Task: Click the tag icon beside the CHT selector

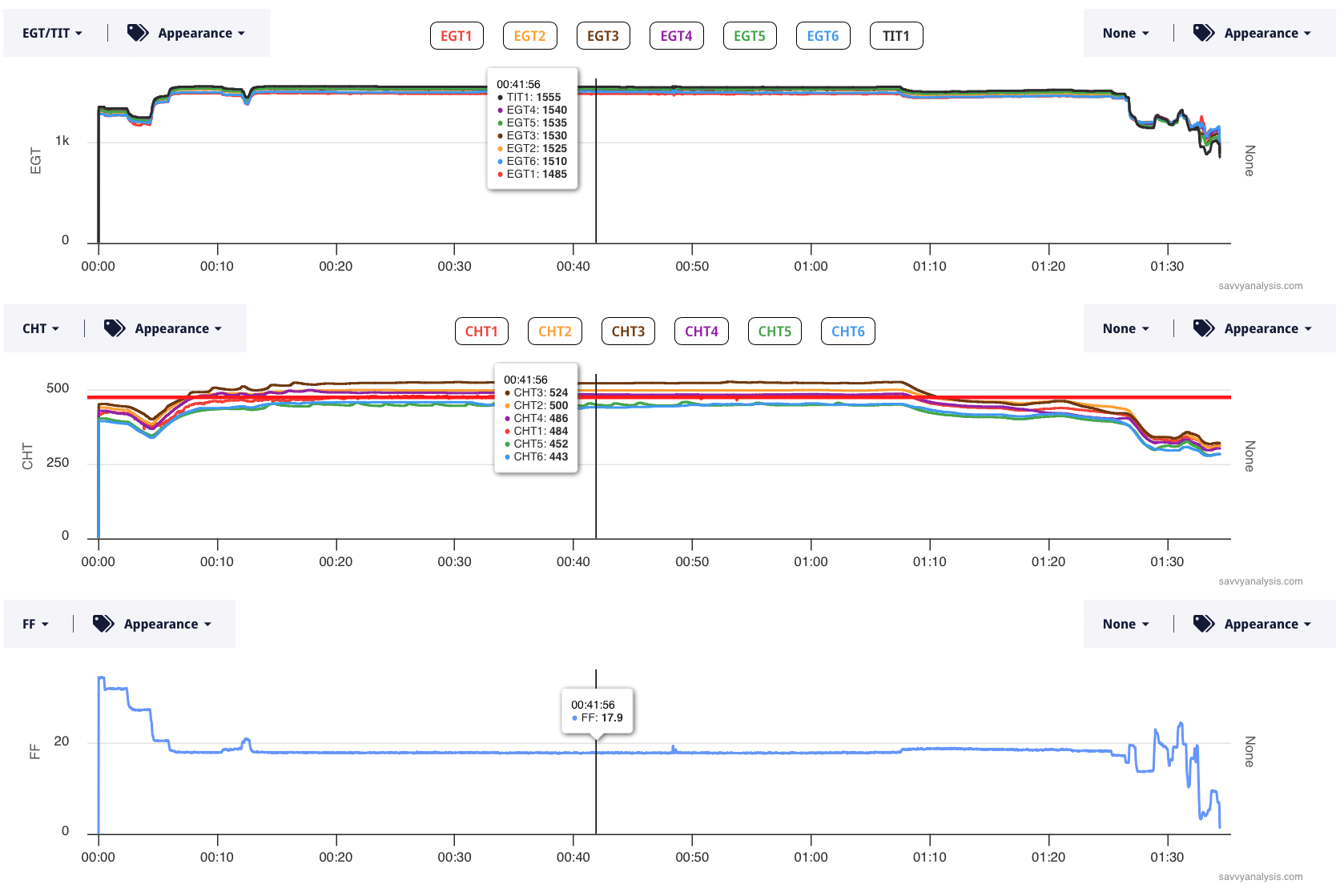Action: pos(115,328)
